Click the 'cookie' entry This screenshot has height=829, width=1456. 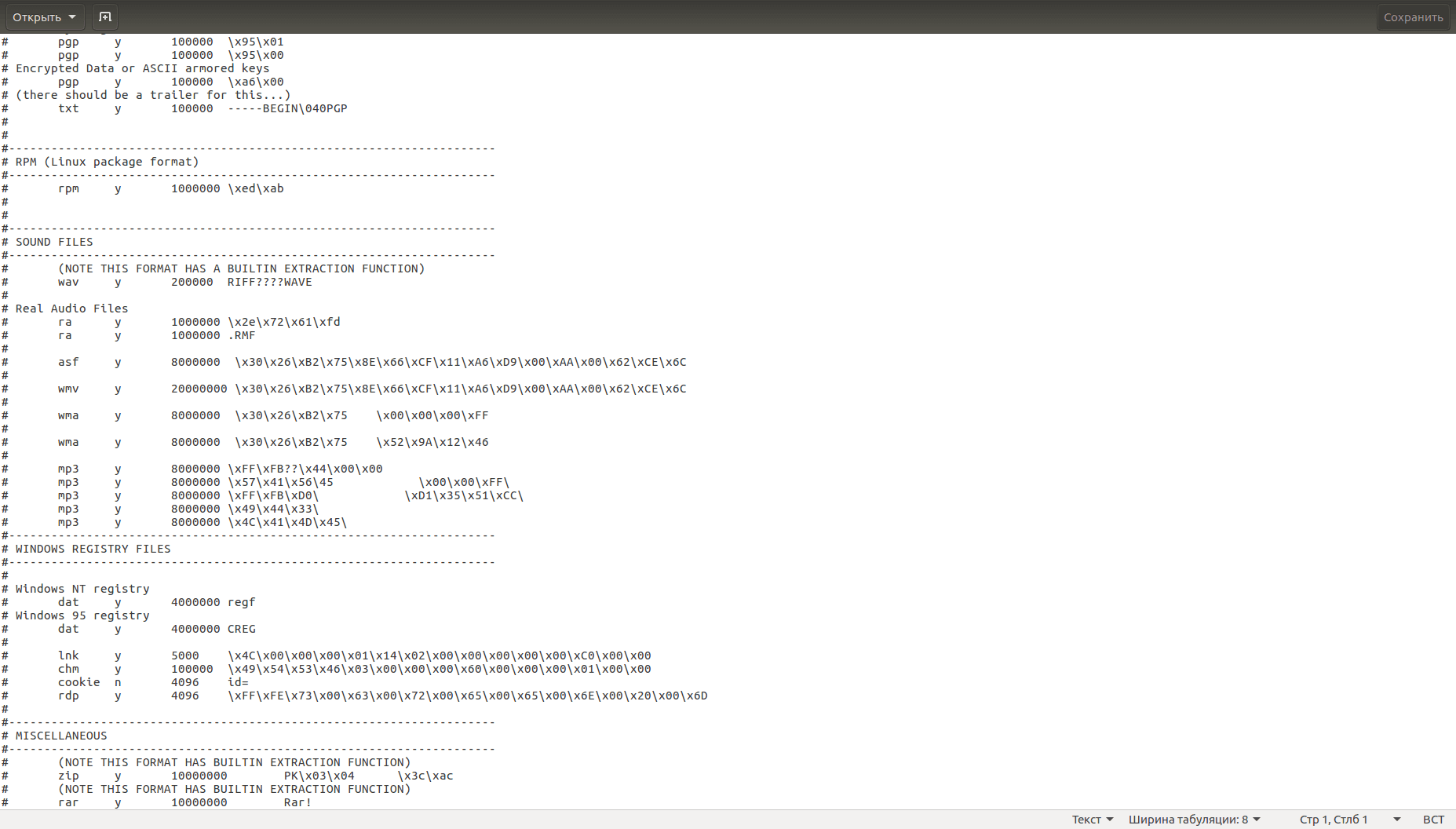[x=78, y=682]
